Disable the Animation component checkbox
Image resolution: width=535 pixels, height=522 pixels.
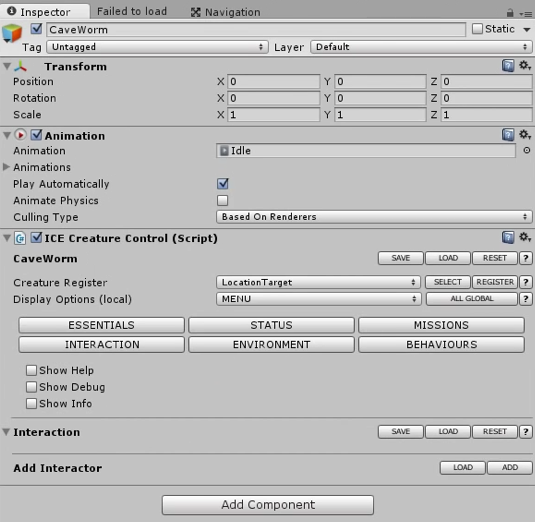[36, 135]
